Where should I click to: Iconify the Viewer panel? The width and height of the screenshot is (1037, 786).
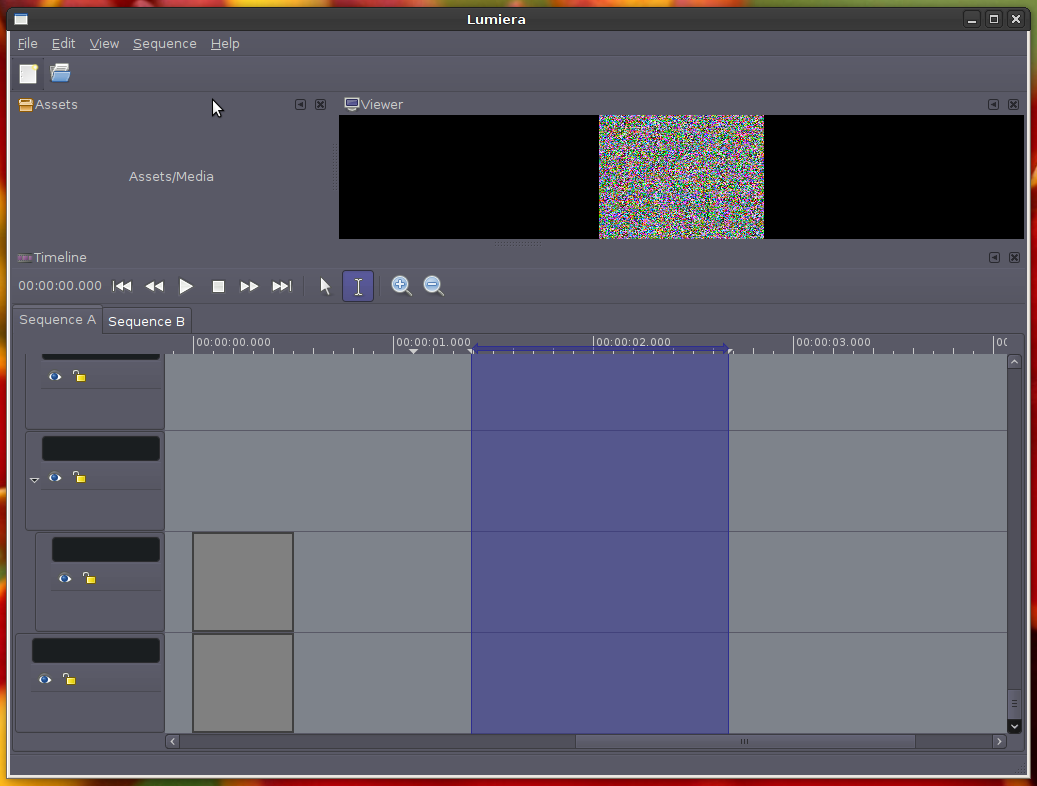pos(993,105)
